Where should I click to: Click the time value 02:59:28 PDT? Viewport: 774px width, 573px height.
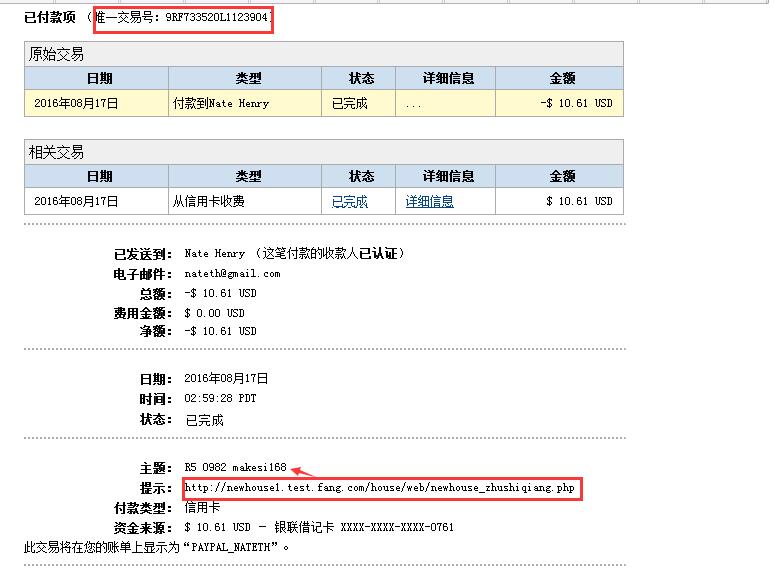(220, 398)
